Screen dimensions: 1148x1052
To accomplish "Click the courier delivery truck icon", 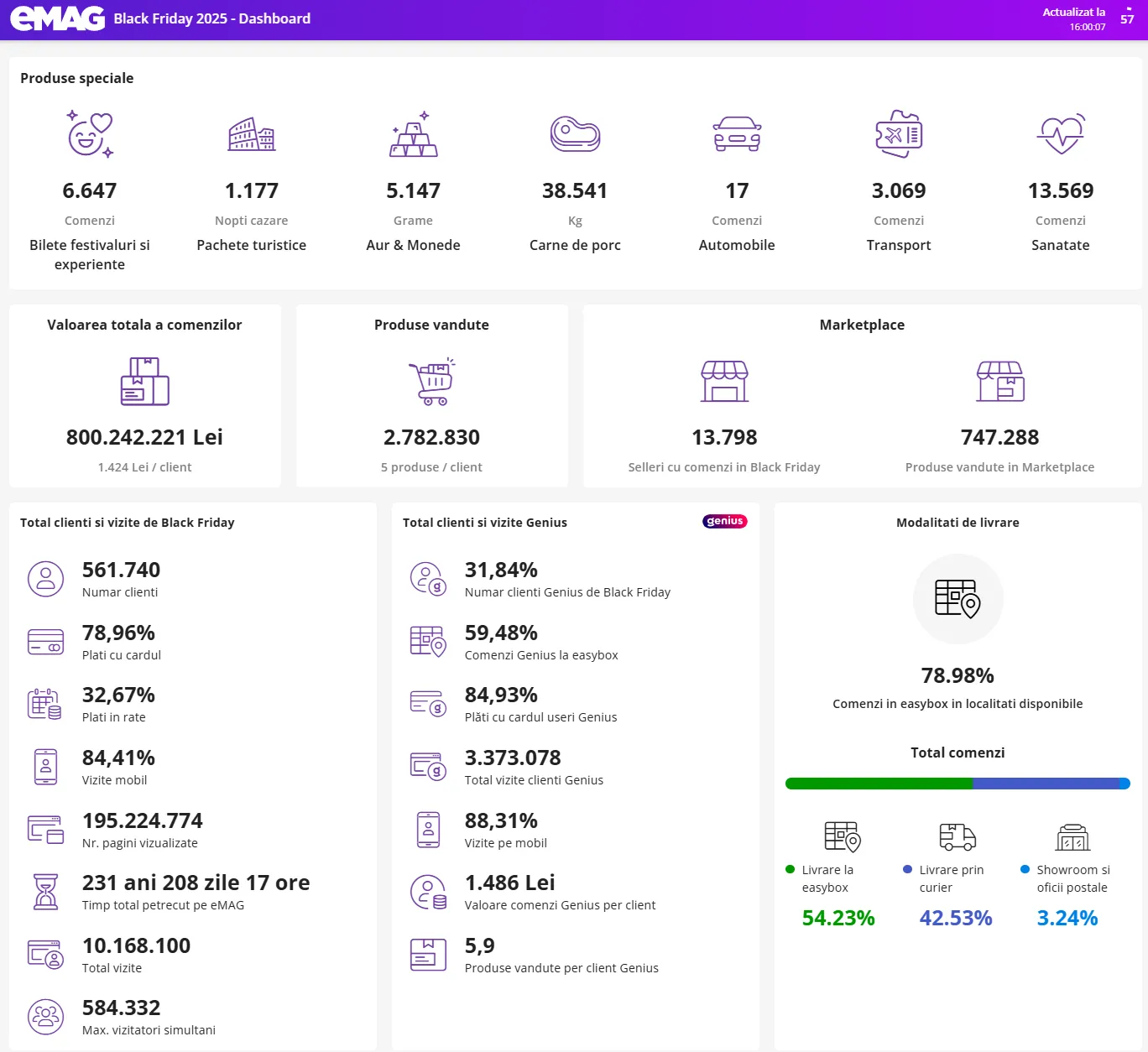I will point(957,836).
